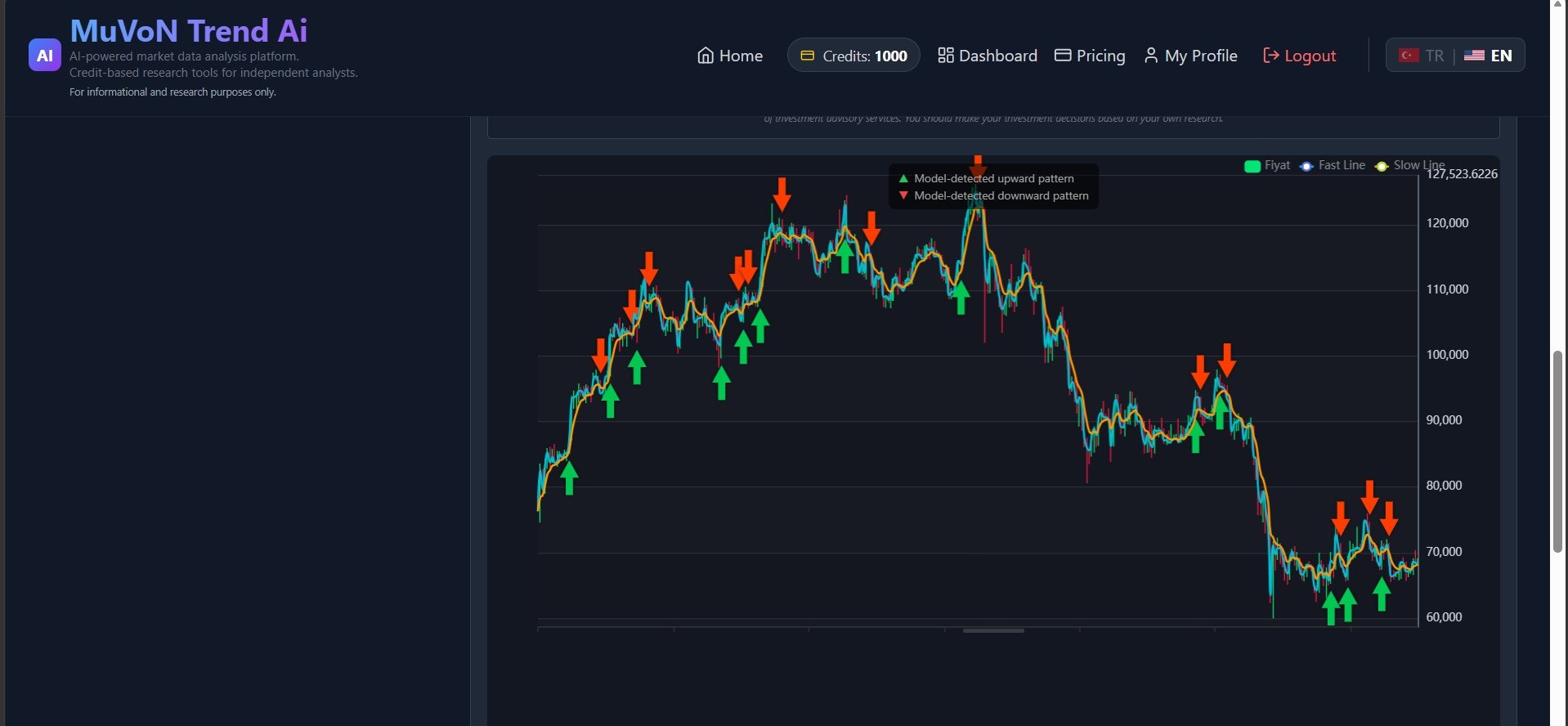The width and height of the screenshot is (1568, 726).
Task: Click the purple AI logo badge
Action: [x=44, y=56]
